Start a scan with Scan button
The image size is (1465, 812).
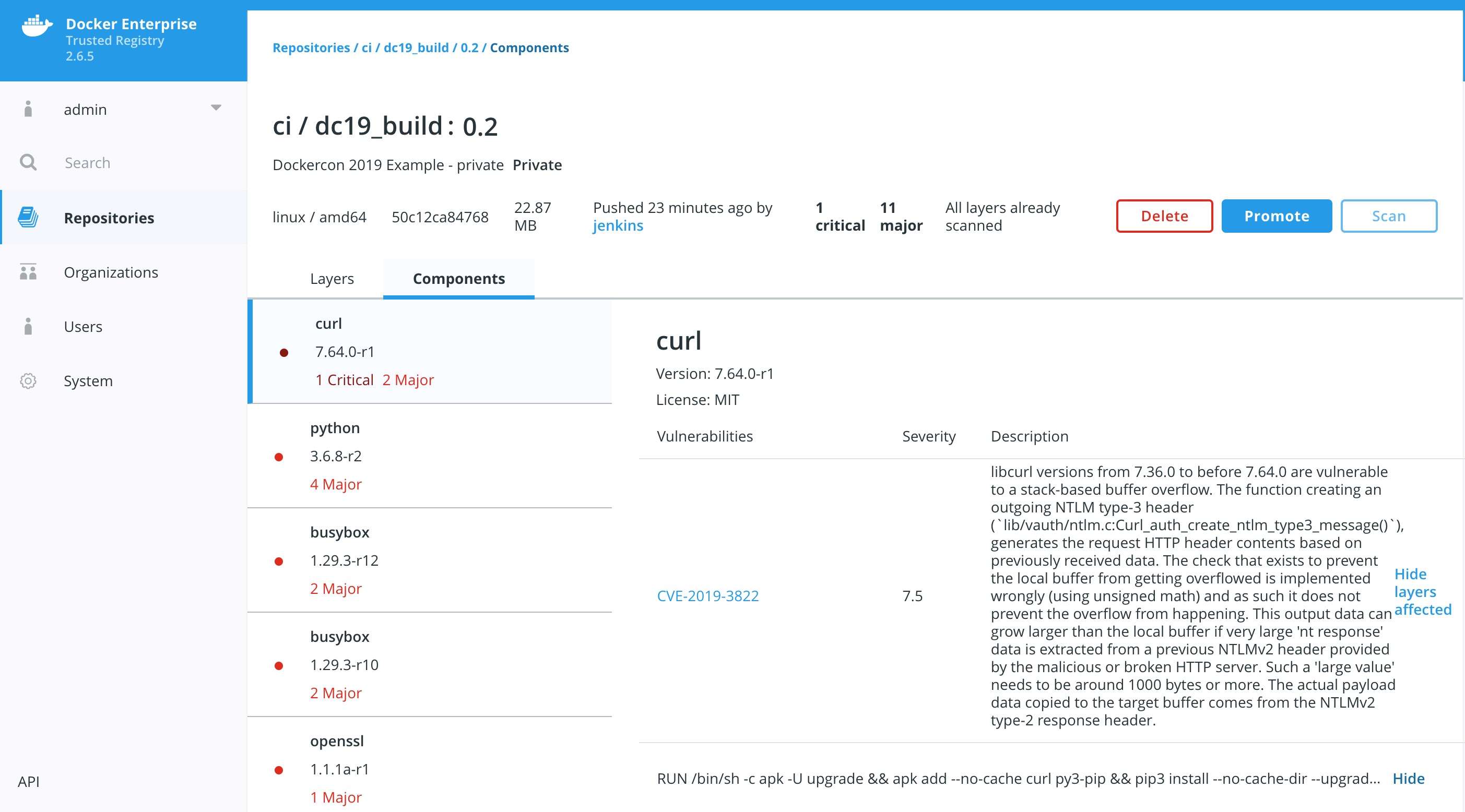coord(1388,216)
